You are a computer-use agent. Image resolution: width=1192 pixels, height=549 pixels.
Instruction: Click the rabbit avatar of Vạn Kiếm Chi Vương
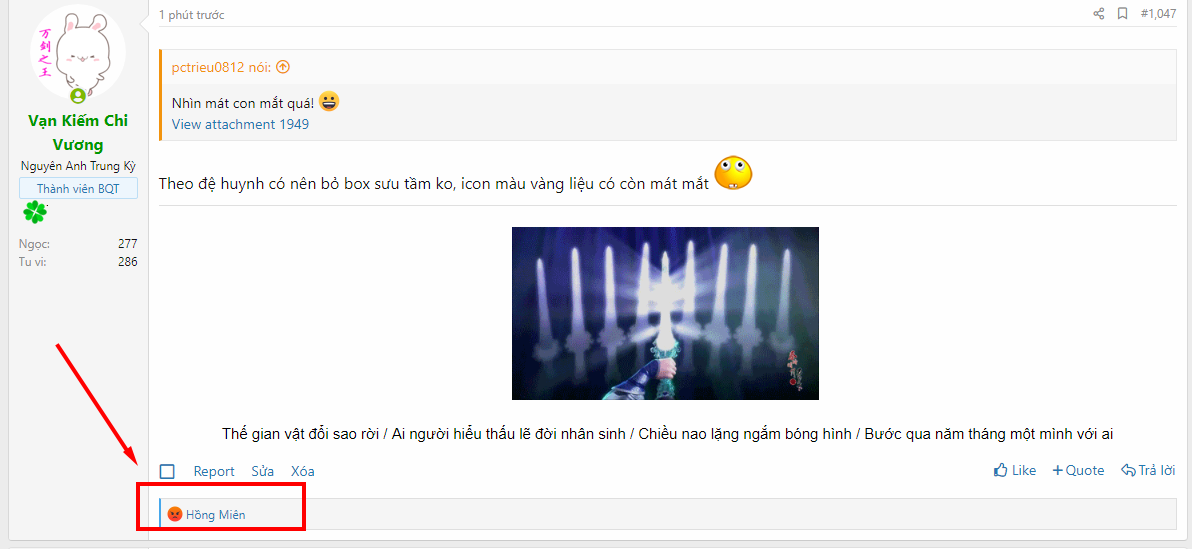[x=78, y=53]
